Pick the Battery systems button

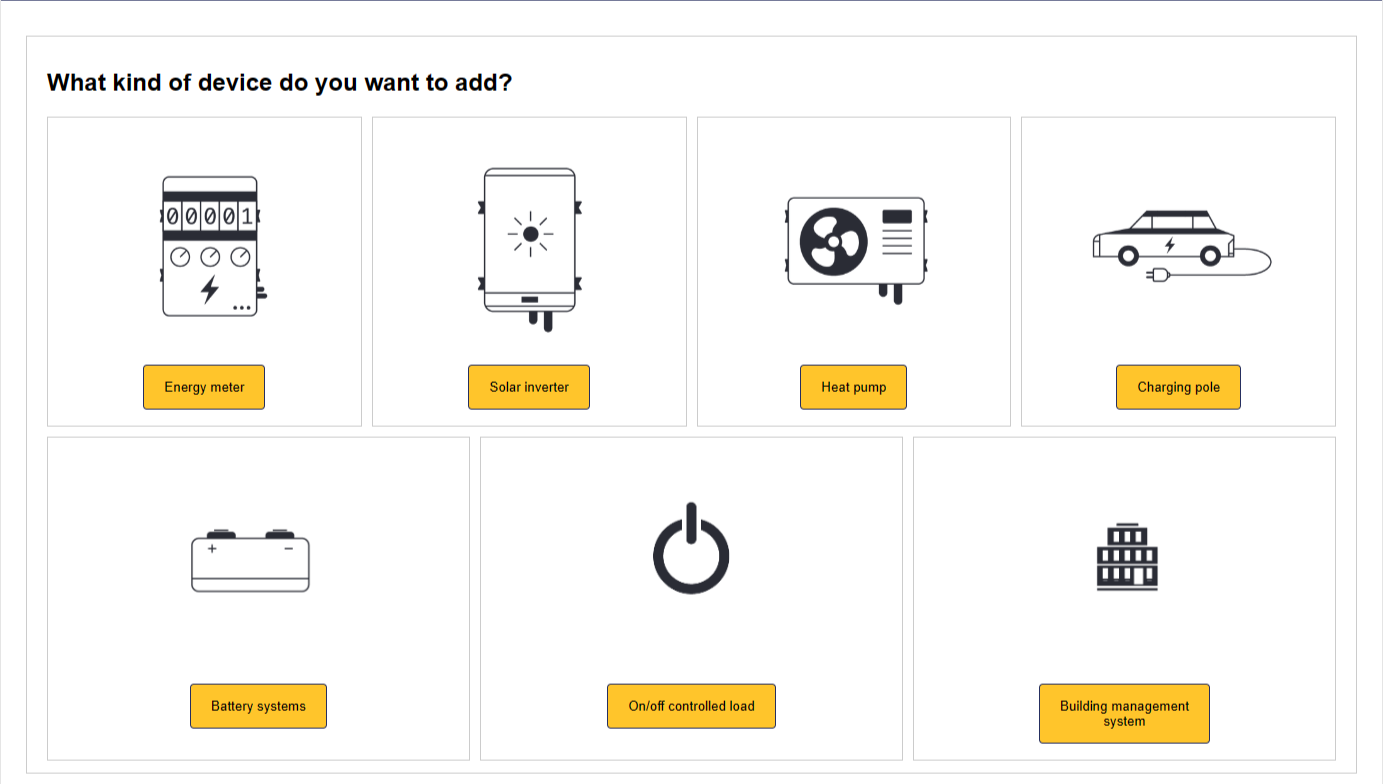tap(258, 706)
